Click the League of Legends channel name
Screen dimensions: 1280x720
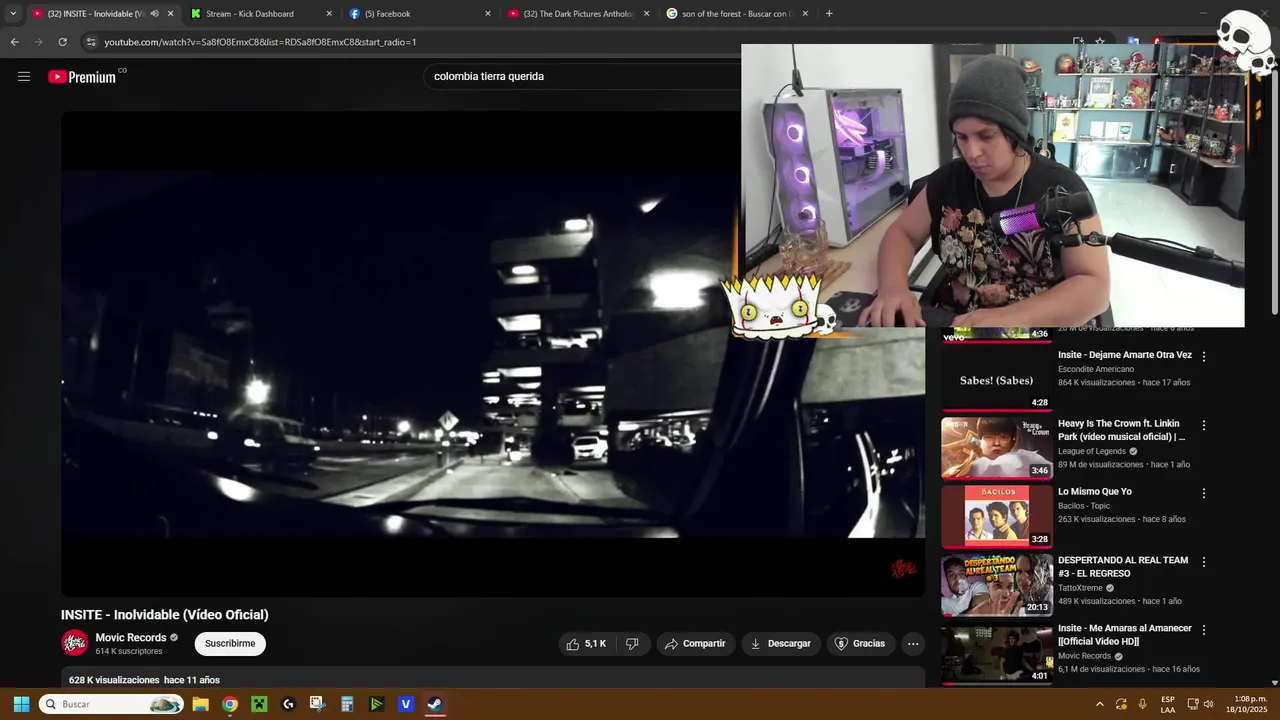(x=1092, y=451)
